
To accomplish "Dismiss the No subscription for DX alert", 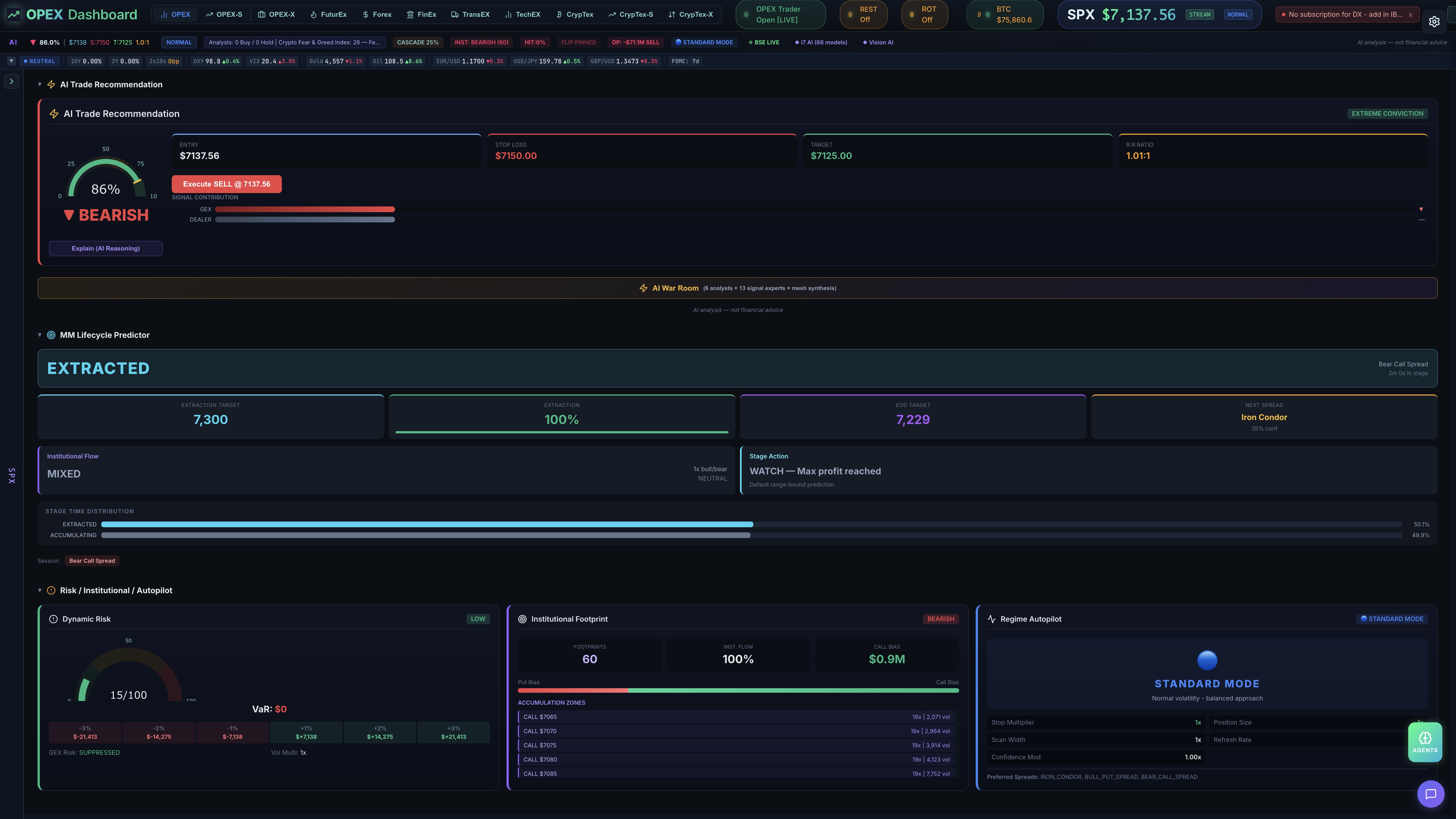I will pyautogui.click(x=1410, y=15).
